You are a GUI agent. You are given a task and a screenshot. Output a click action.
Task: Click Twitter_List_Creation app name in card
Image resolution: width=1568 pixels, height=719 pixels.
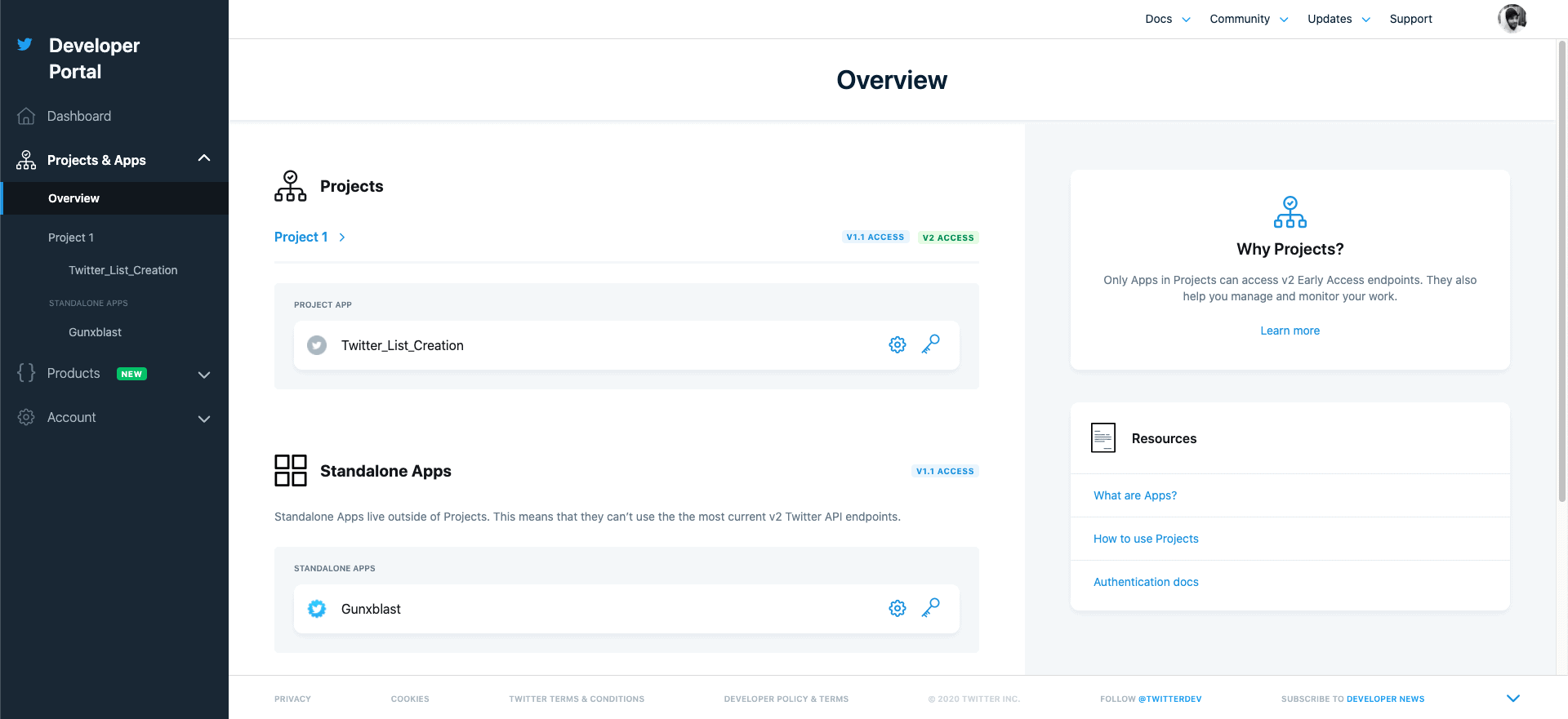[x=403, y=345]
